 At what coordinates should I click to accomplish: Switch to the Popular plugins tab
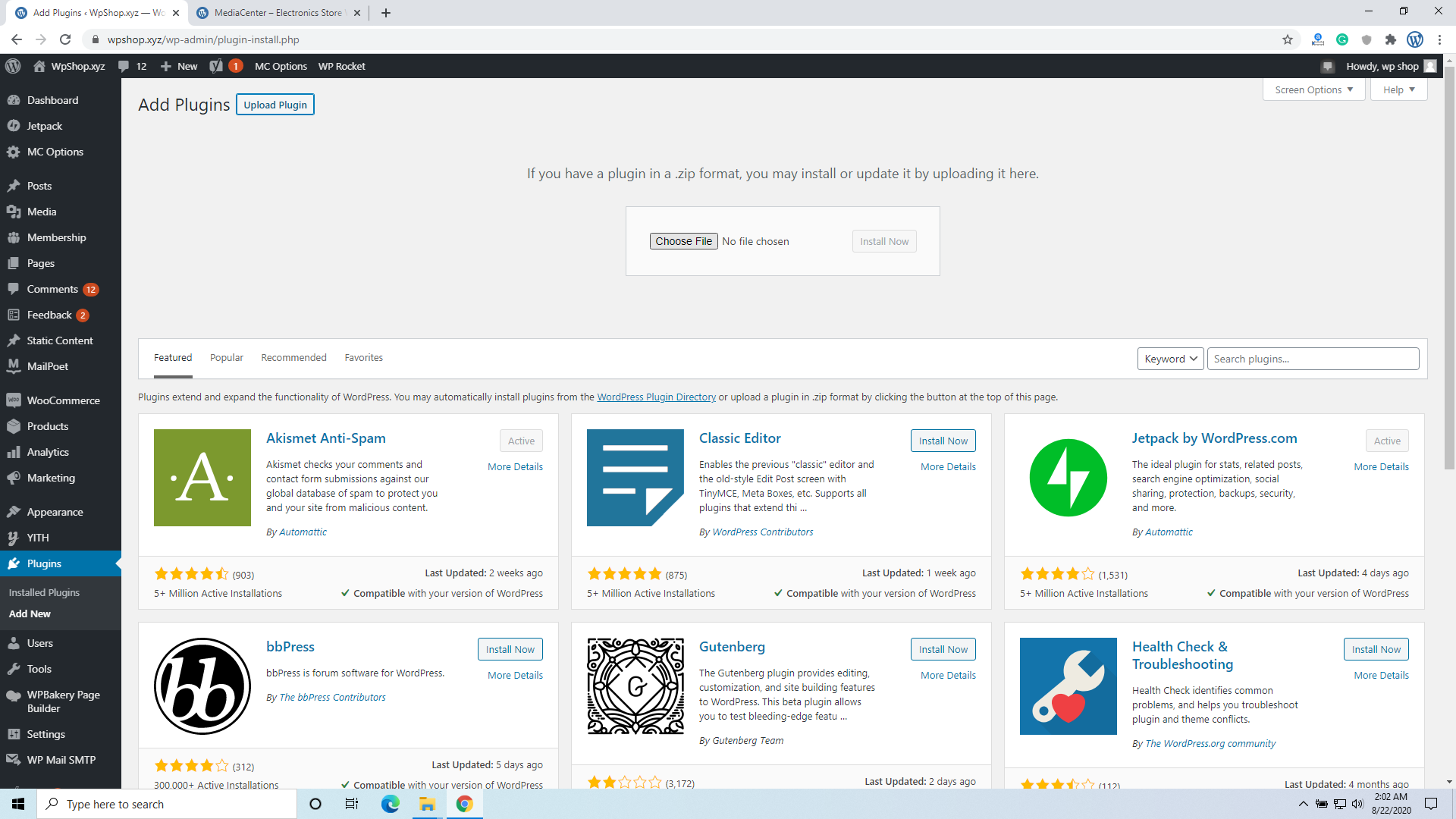click(226, 358)
